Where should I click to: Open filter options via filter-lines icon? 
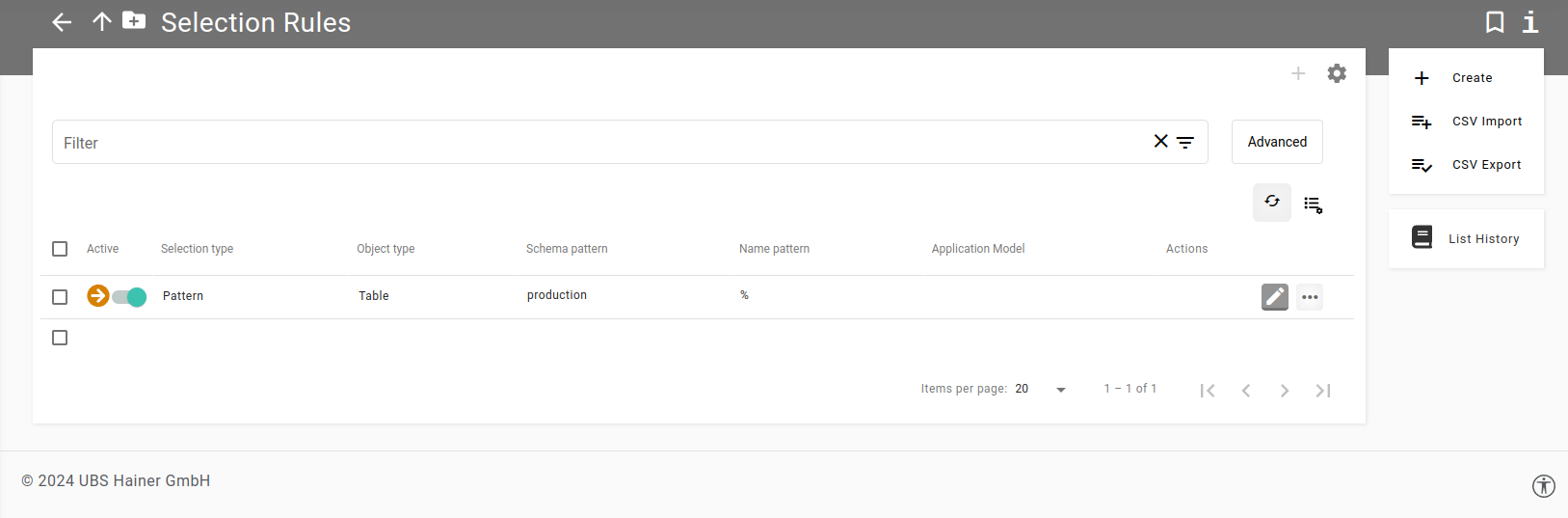(x=1185, y=143)
